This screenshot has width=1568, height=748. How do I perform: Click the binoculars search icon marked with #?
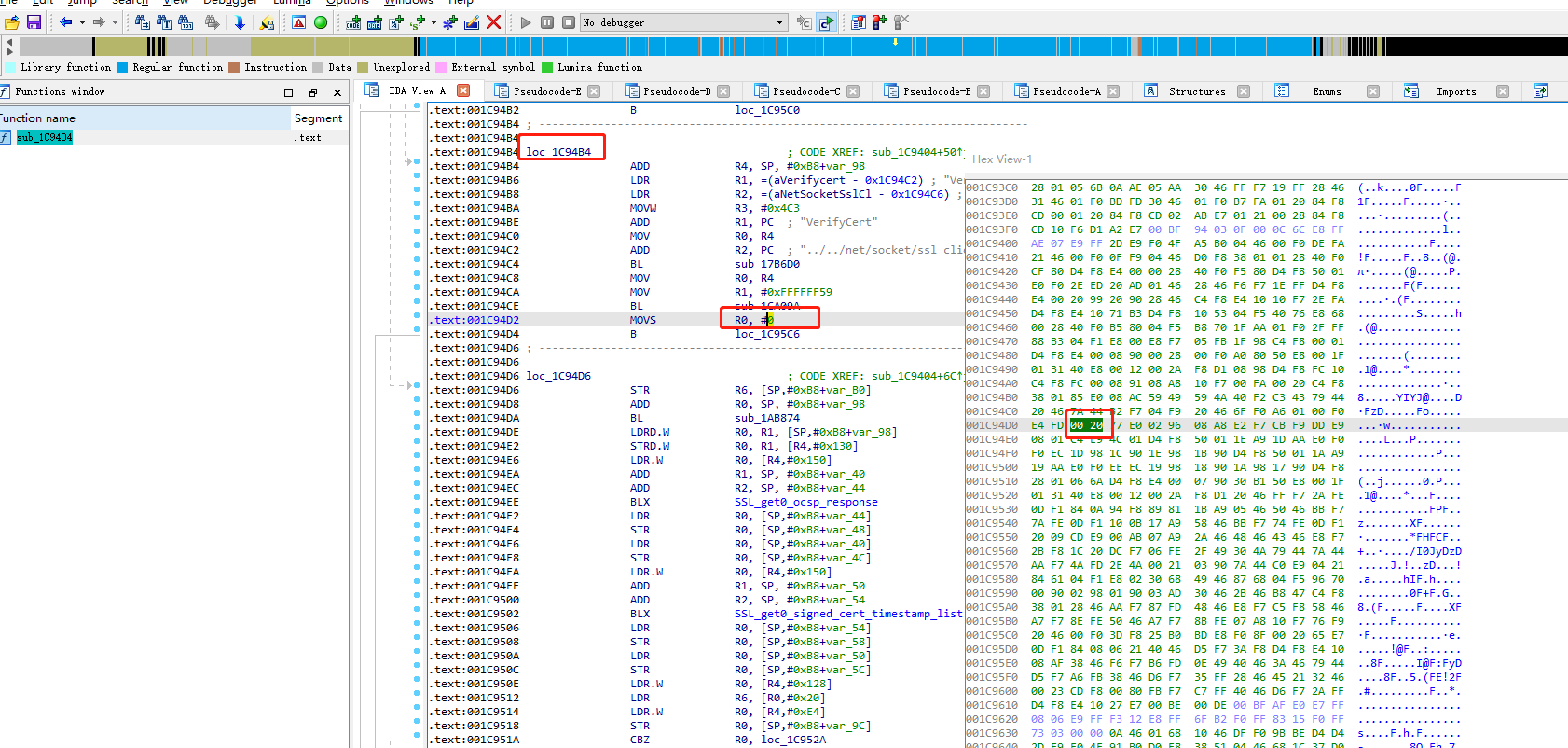[143, 22]
